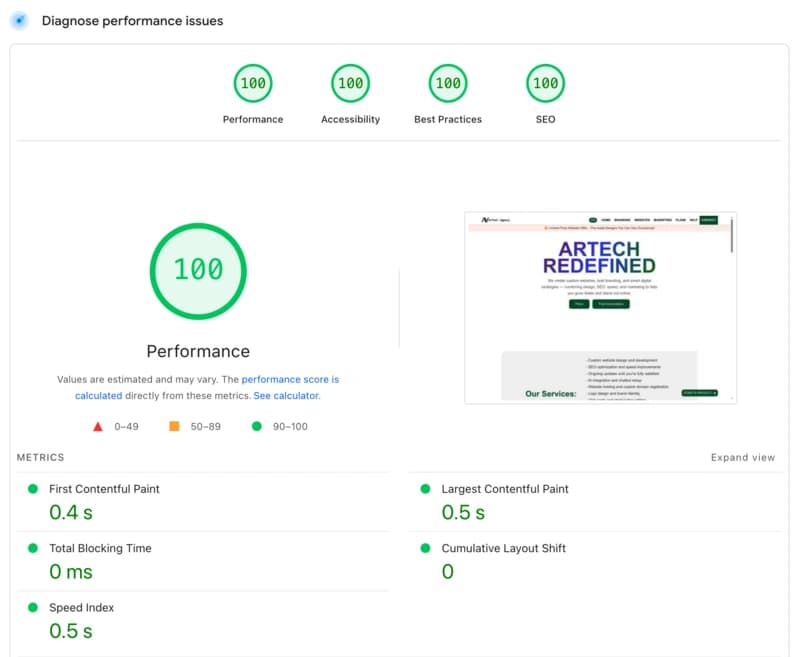Select the SEO score gauge
Screen dimensions: 800x657
545,83
